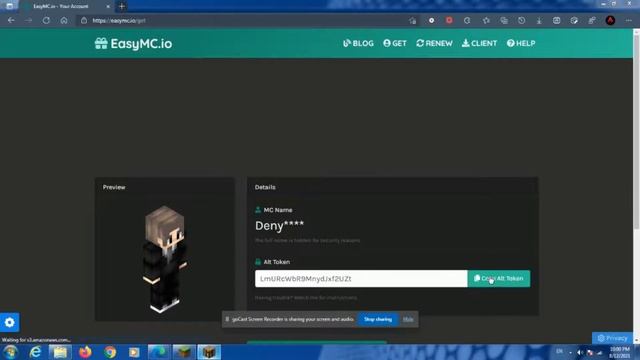Switch to Edge in taskbar
This screenshot has height=360, width=640.
coord(159,352)
